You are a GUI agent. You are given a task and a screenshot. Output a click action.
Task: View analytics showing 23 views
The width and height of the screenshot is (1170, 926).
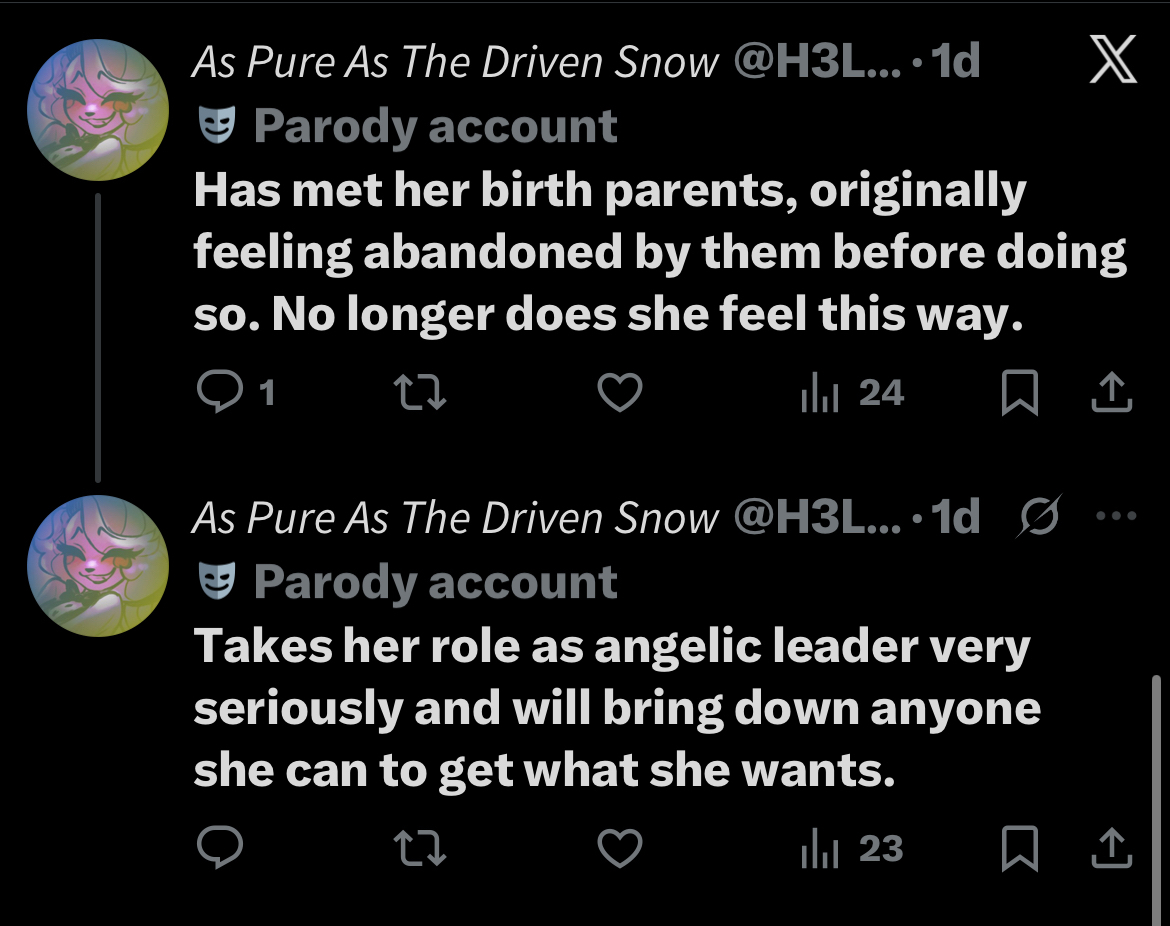(x=852, y=849)
